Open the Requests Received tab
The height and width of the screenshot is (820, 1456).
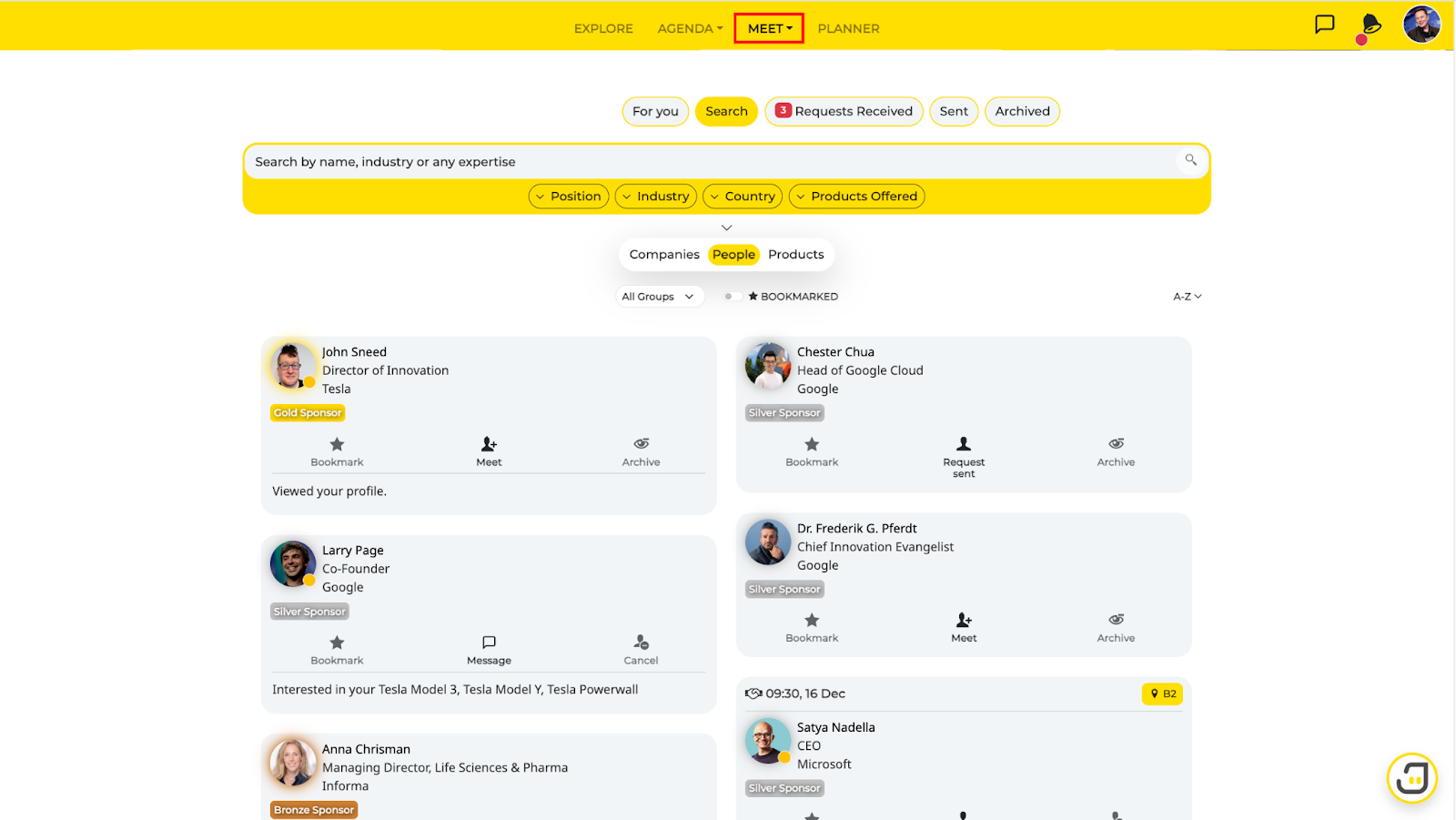tap(844, 111)
